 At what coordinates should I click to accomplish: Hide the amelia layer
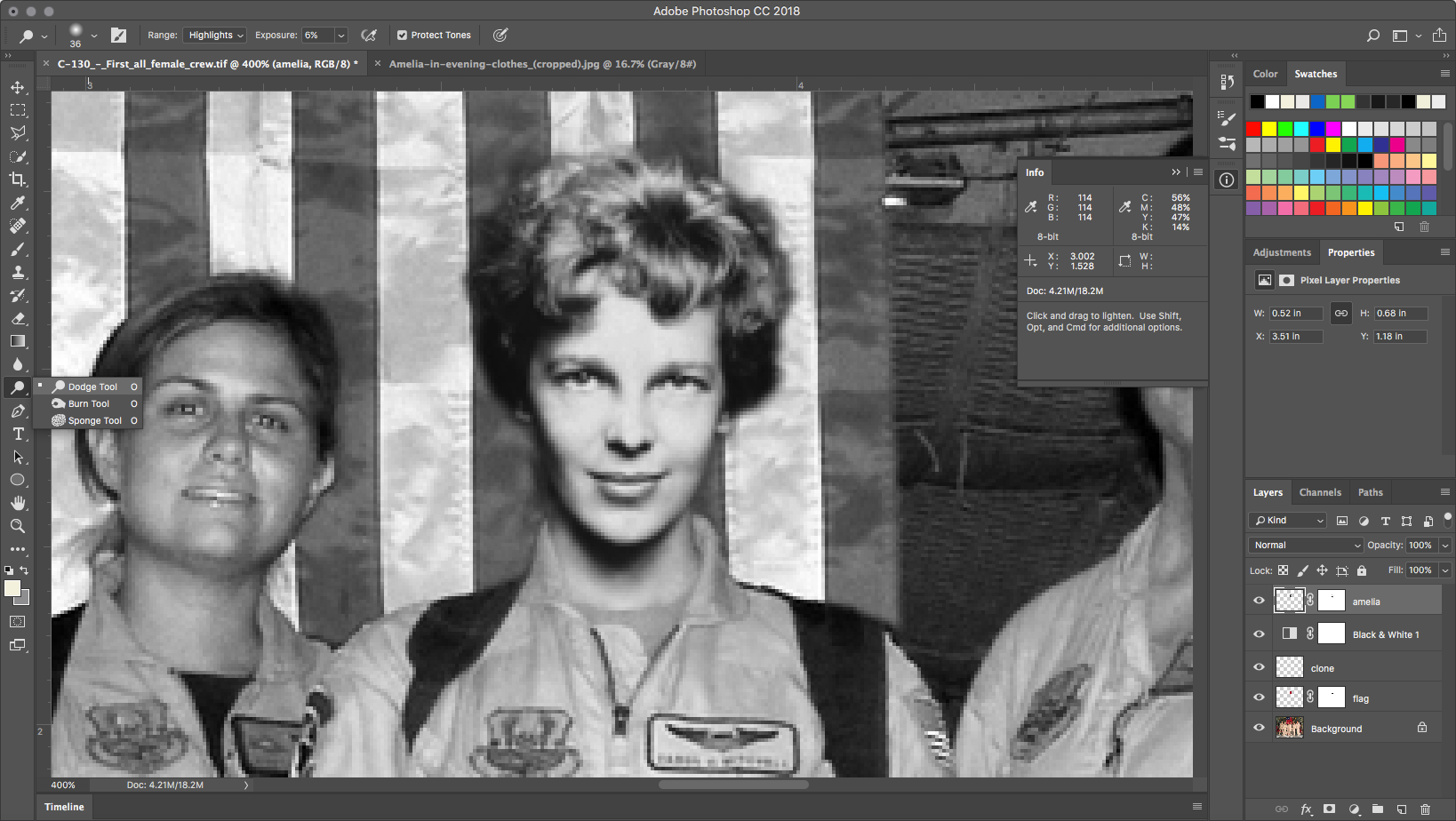click(x=1259, y=601)
